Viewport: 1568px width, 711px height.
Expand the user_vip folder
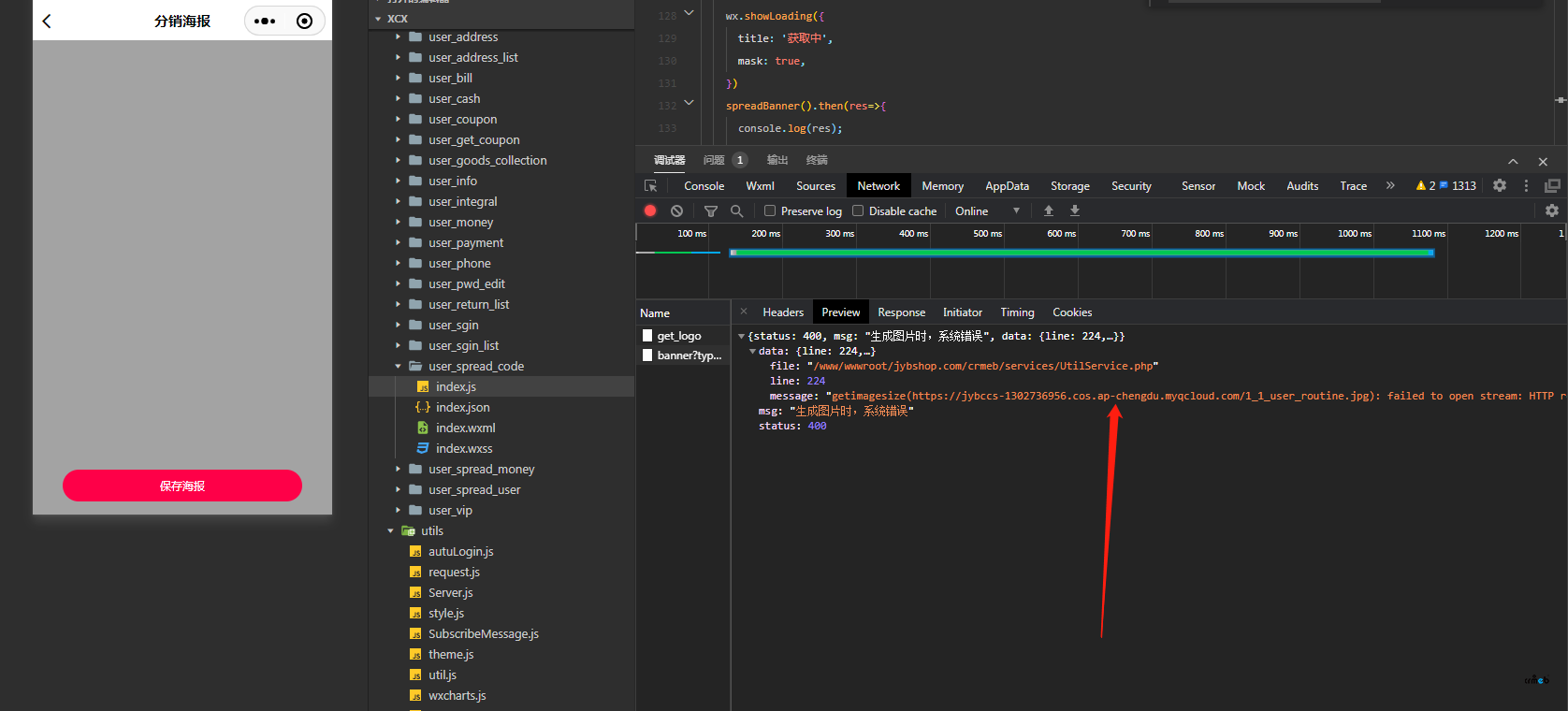(398, 510)
